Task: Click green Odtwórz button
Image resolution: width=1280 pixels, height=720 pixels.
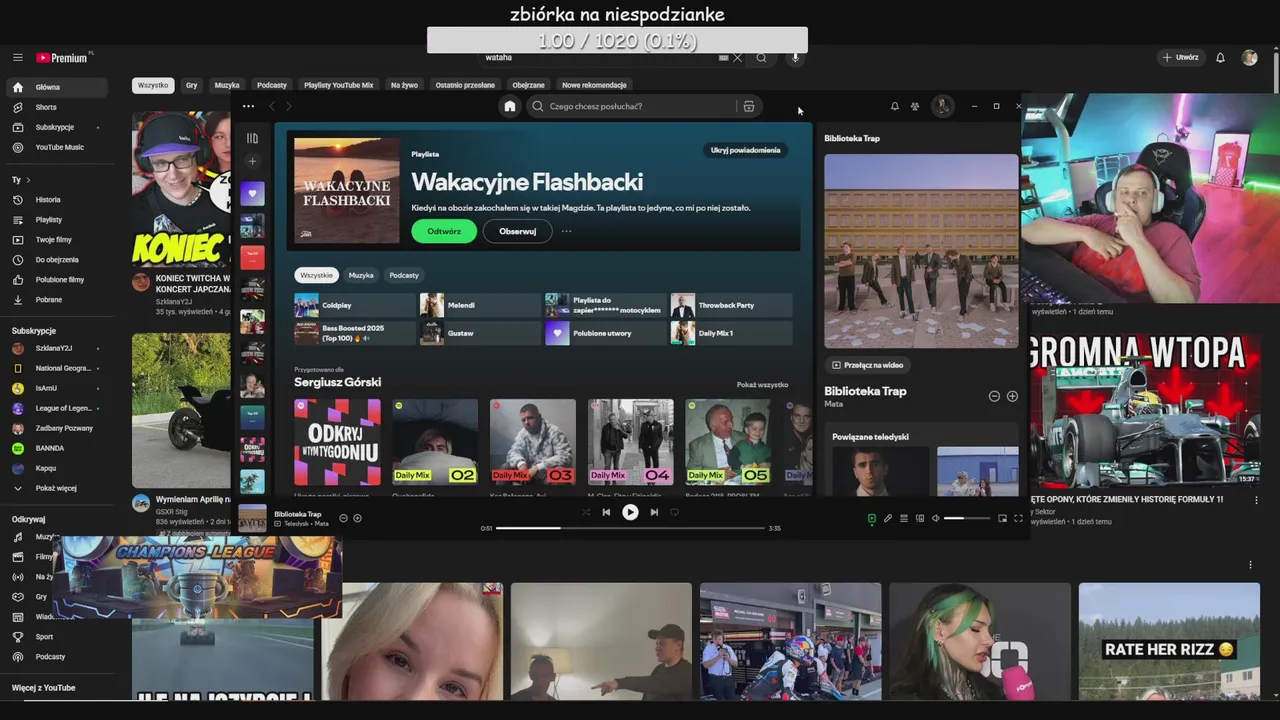Action: pos(444,231)
